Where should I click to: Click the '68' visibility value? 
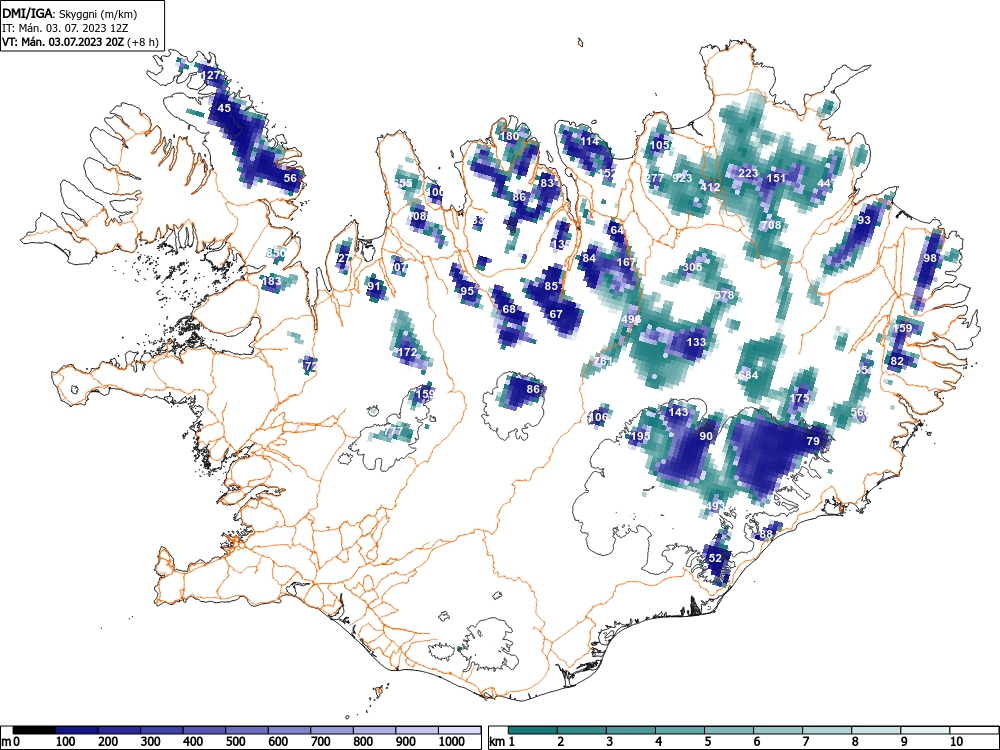click(509, 309)
